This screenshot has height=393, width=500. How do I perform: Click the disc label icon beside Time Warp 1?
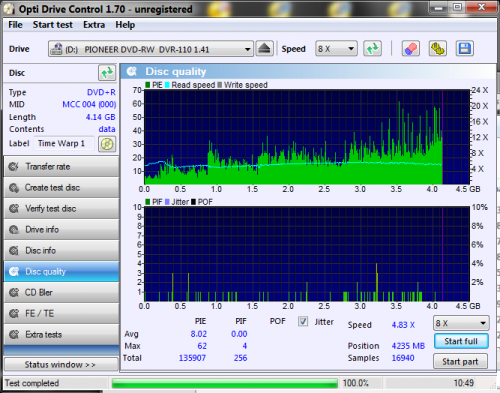(x=107, y=144)
